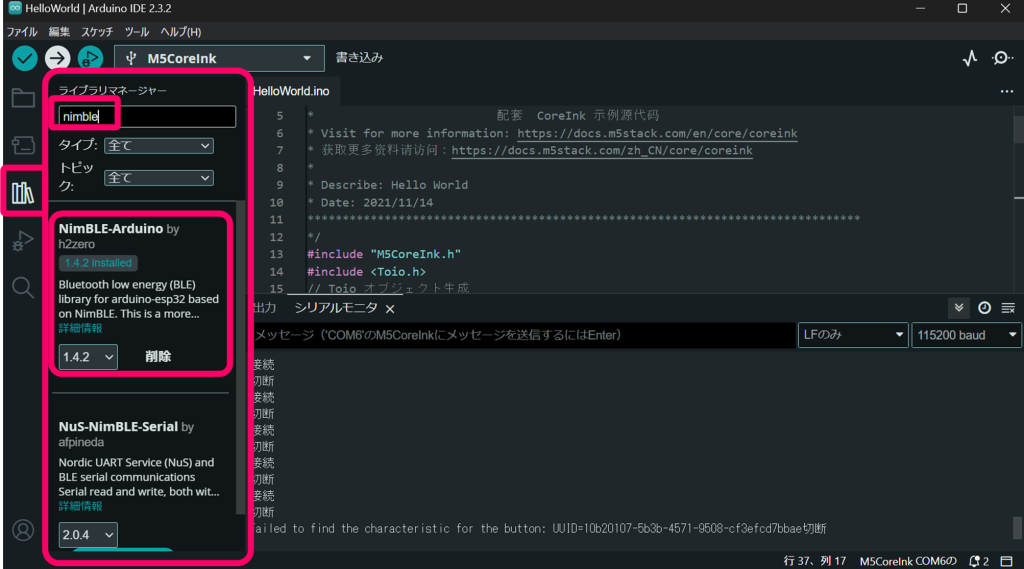Open the LFのみ line ending dropdown
The image size is (1024, 569).
(853, 335)
